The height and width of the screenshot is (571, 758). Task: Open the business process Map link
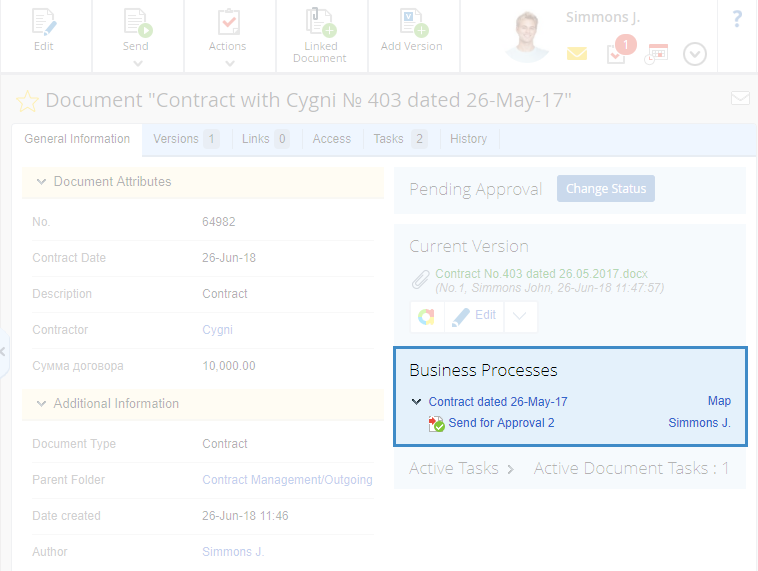pos(719,401)
